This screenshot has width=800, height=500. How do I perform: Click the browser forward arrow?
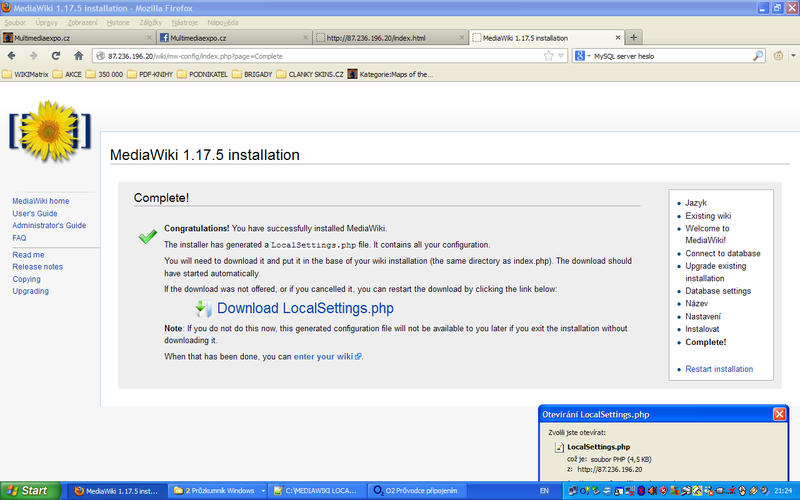pos(33,56)
